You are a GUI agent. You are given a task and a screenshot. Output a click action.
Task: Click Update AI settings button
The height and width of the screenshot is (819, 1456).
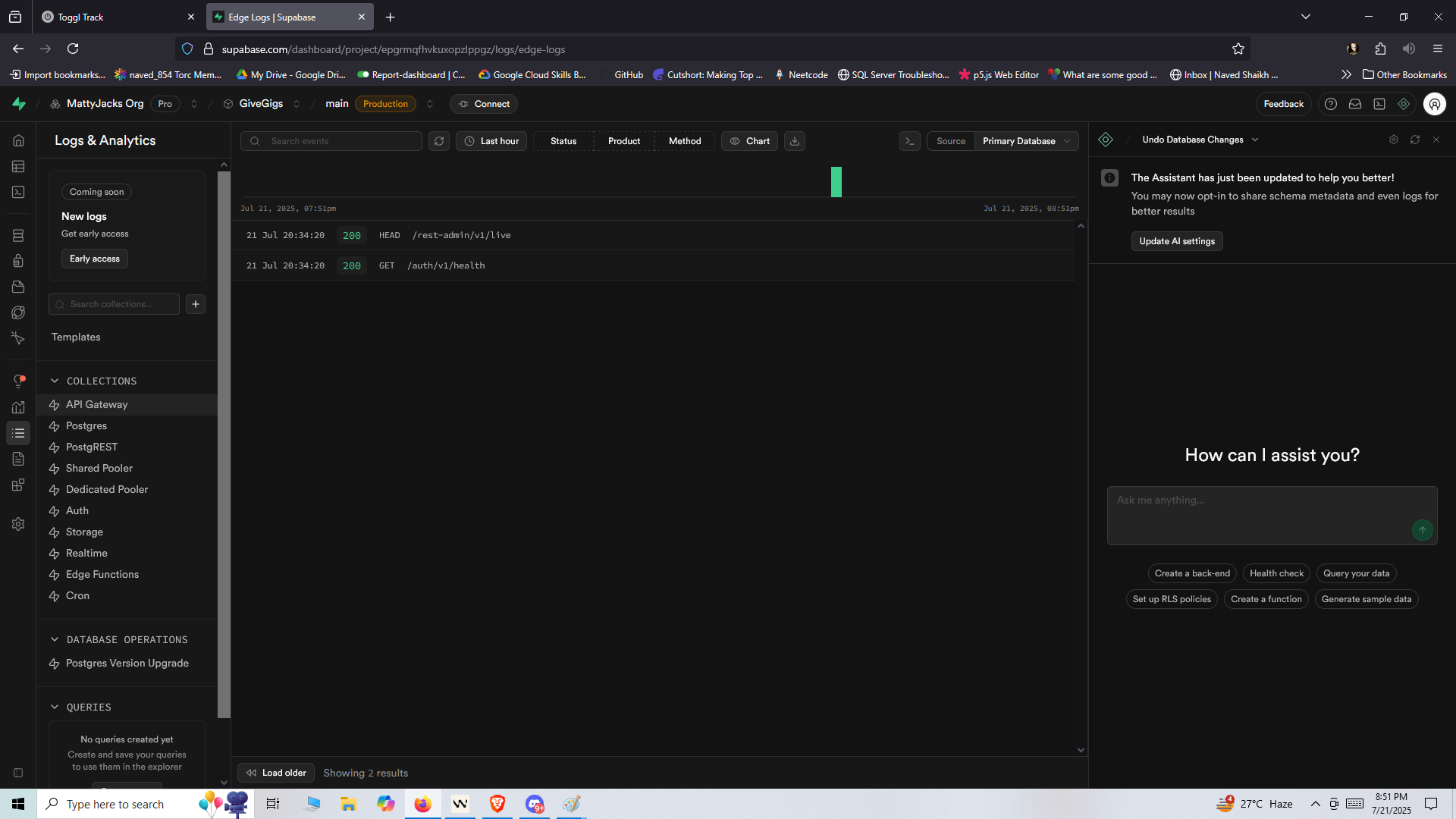(1177, 241)
